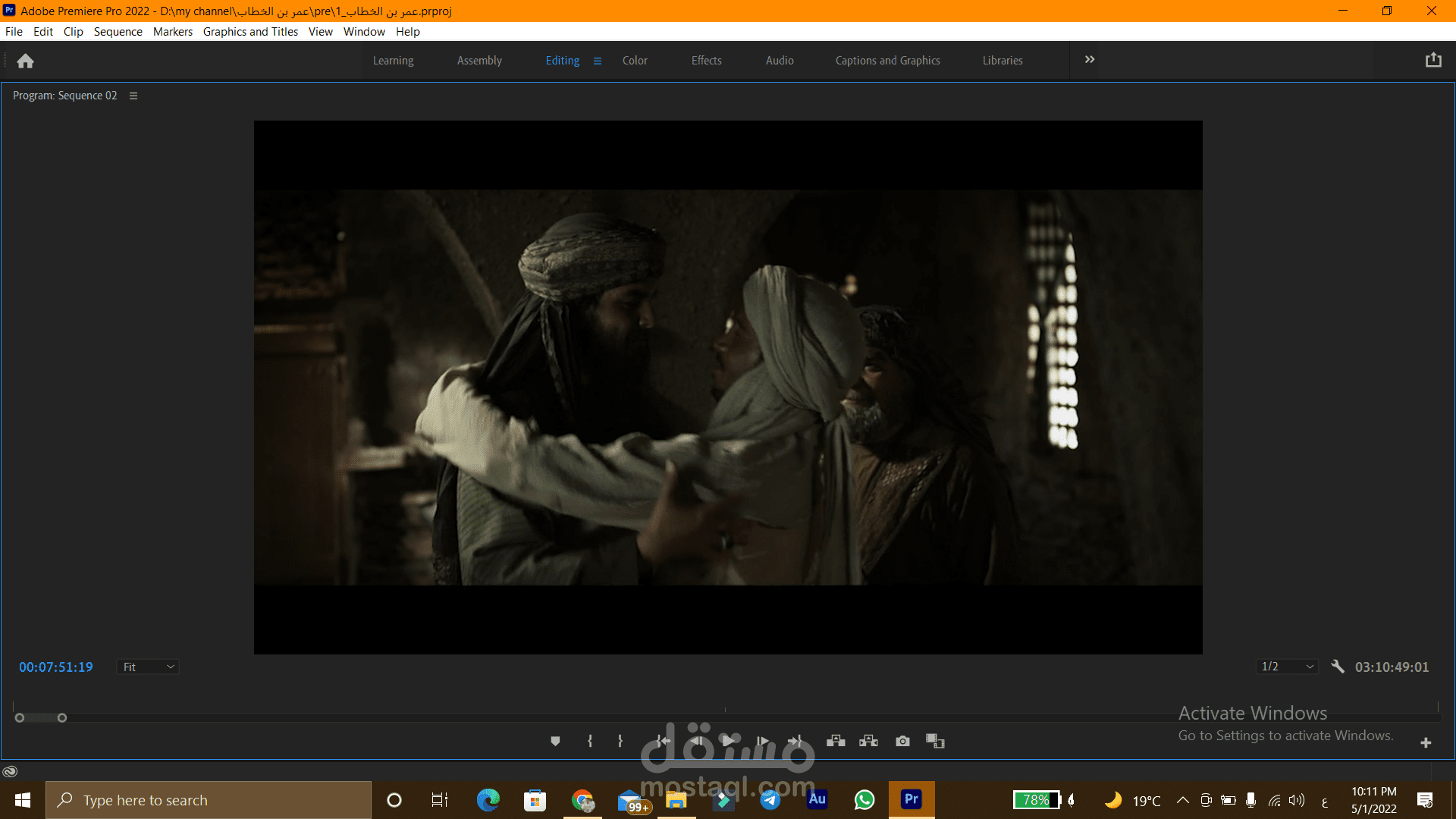Open the Program monitor panel menu
This screenshot has width=1456, height=819.
click(x=133, y=96)
